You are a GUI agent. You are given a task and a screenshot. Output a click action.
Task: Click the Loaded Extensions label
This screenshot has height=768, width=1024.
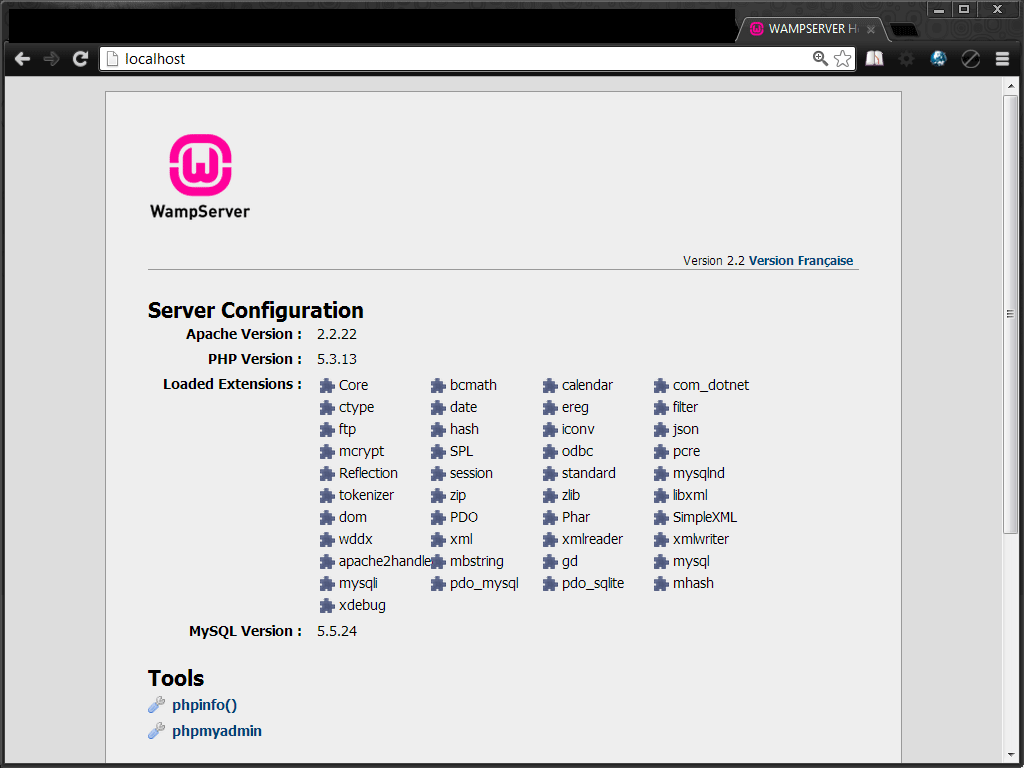point(232,384)
